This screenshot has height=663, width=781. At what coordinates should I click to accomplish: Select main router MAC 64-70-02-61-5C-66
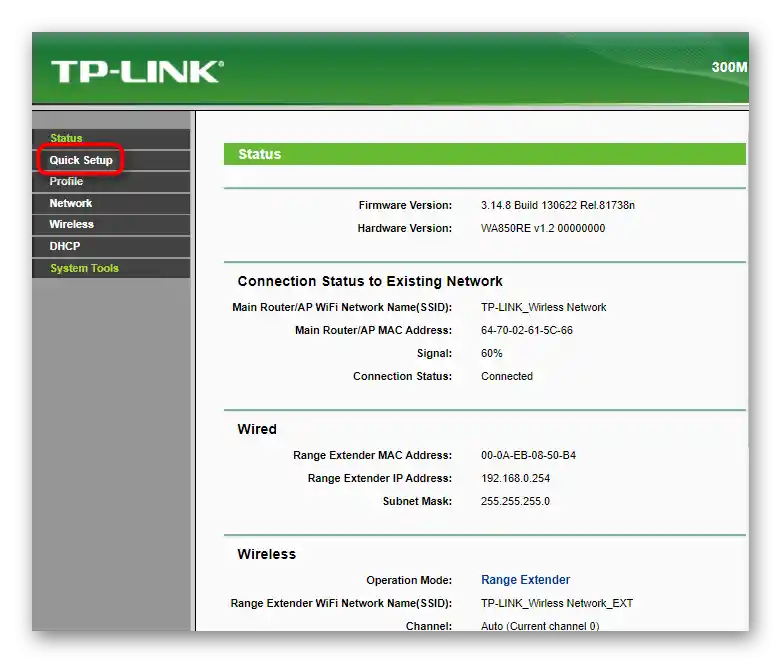coord(527,330)
